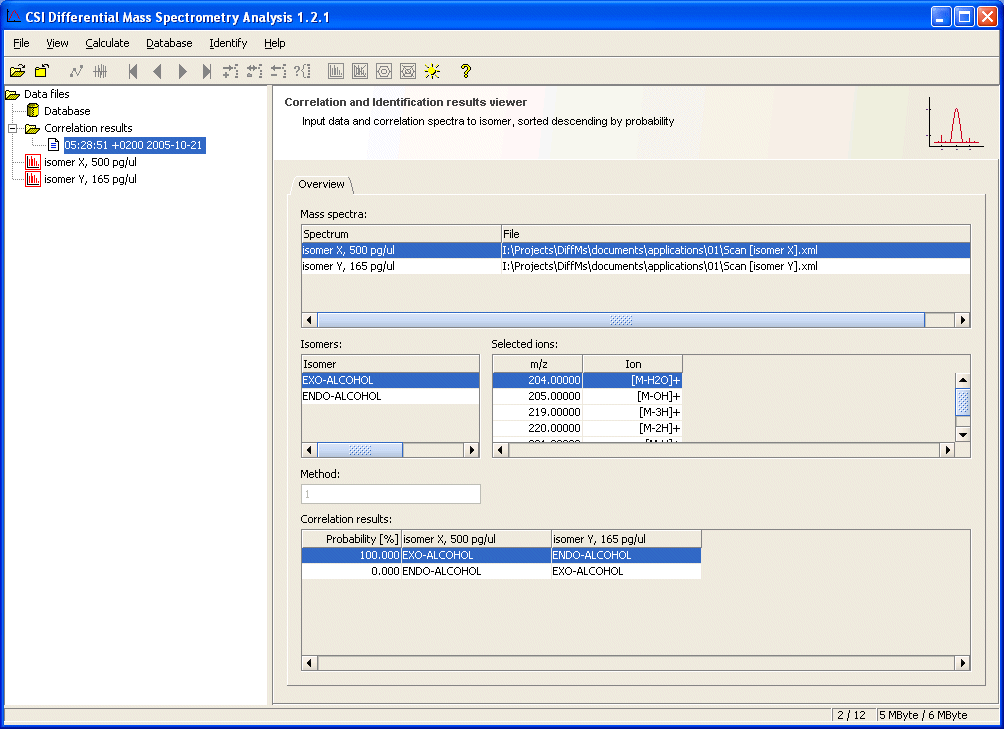The height and width of the screenshot is (729, 1004).
Task: Click Mass spectra horizontal scrollbar right arrow
Action: click(962, 320)
